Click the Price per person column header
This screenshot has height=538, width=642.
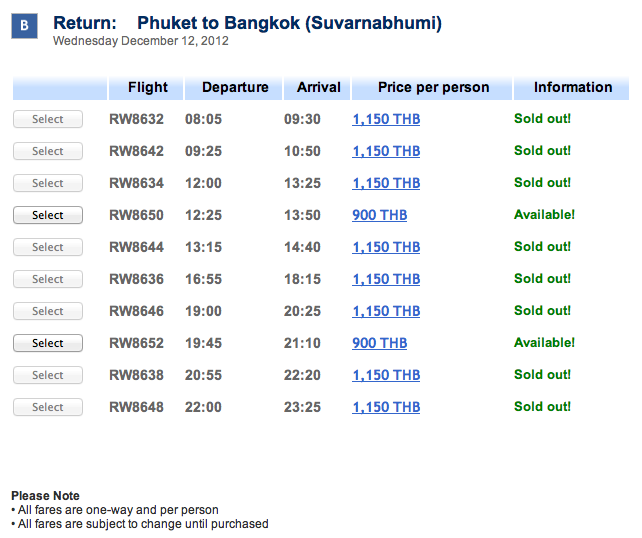click(x=433, y=87)
